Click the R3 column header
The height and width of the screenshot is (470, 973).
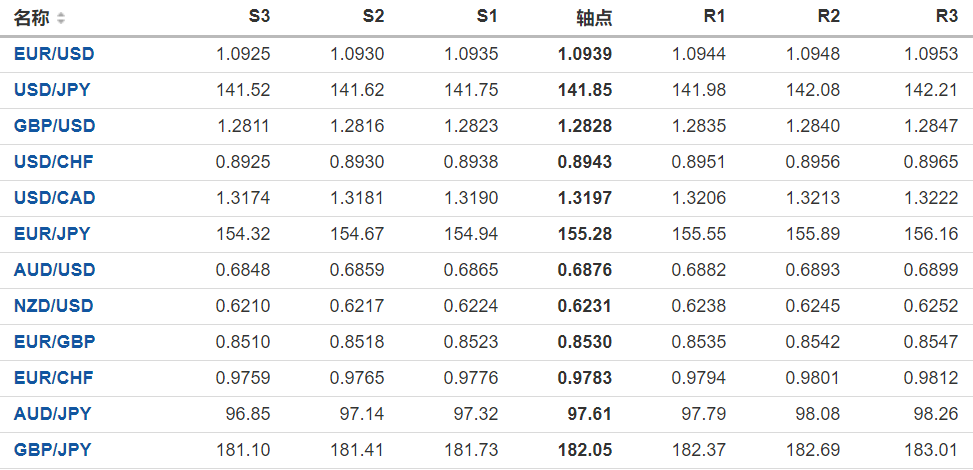(946, 18)
